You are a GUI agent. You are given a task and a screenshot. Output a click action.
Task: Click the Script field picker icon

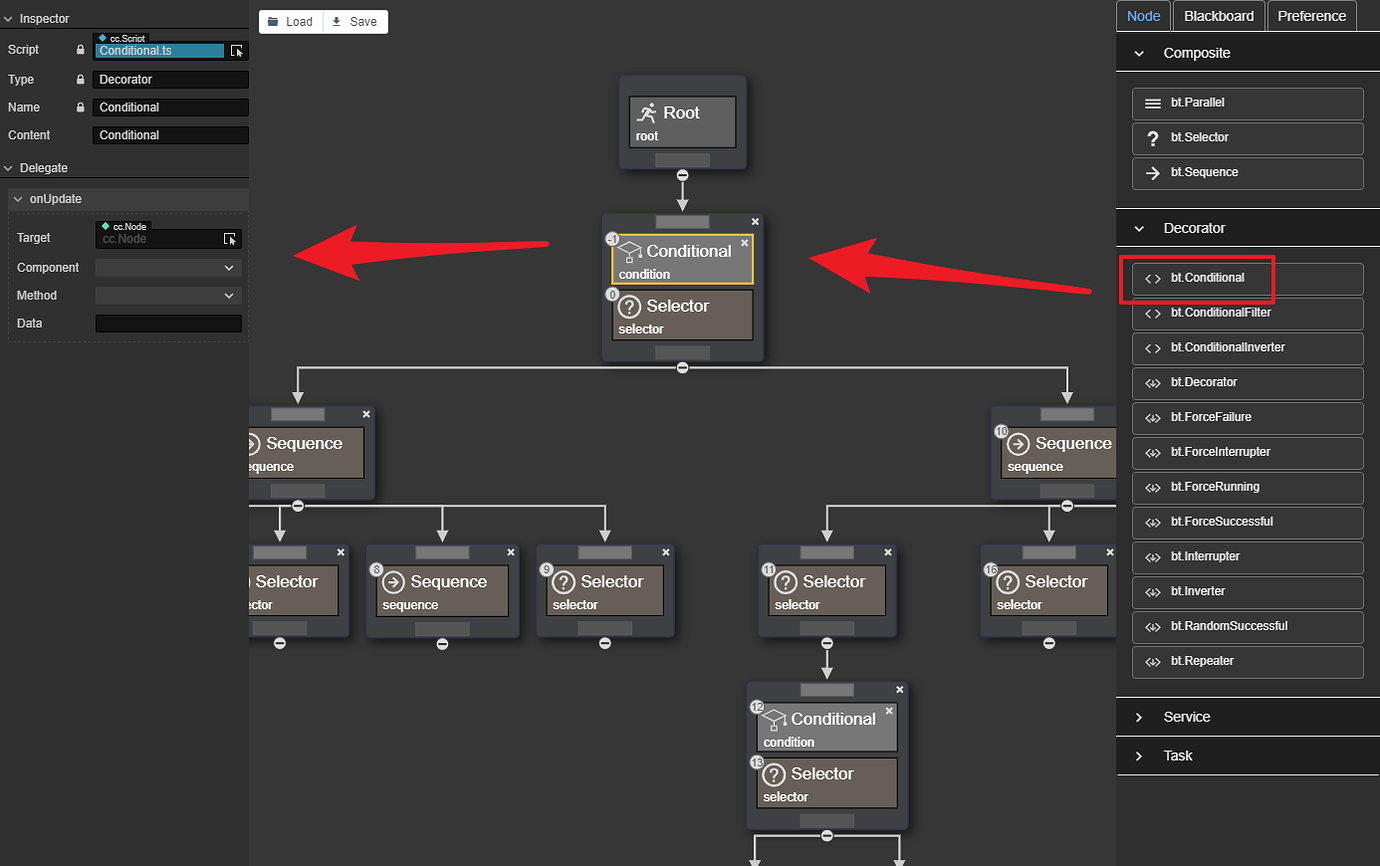click(x=237, y=49)
